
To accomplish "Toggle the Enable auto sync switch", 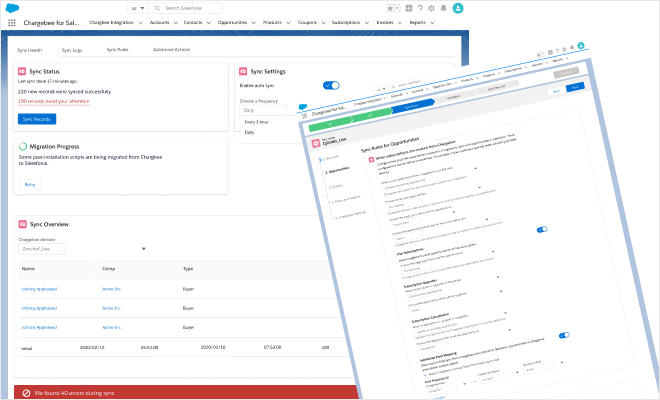I will click(331, 85).
